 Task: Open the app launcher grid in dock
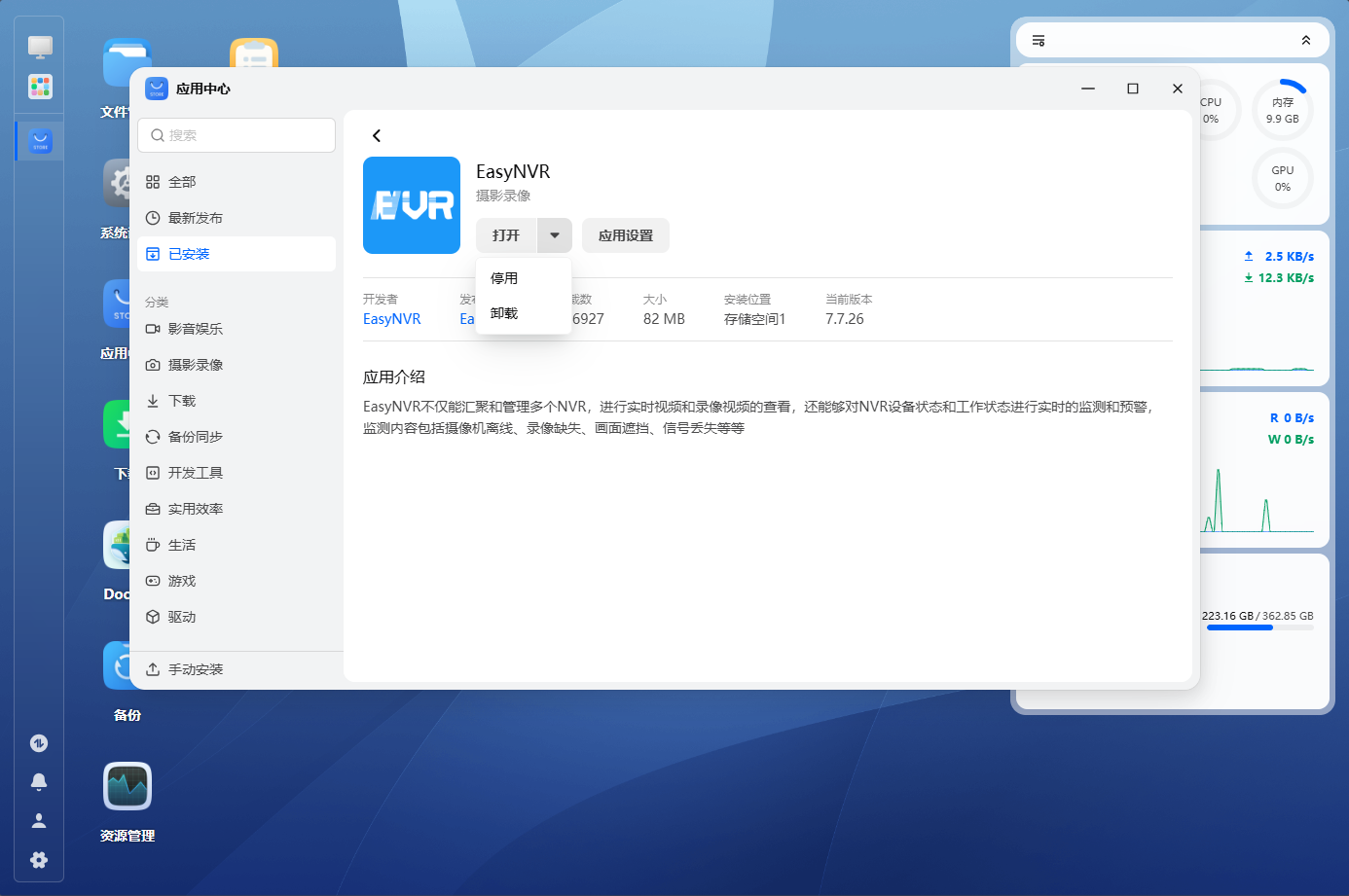tap(40, 87)
